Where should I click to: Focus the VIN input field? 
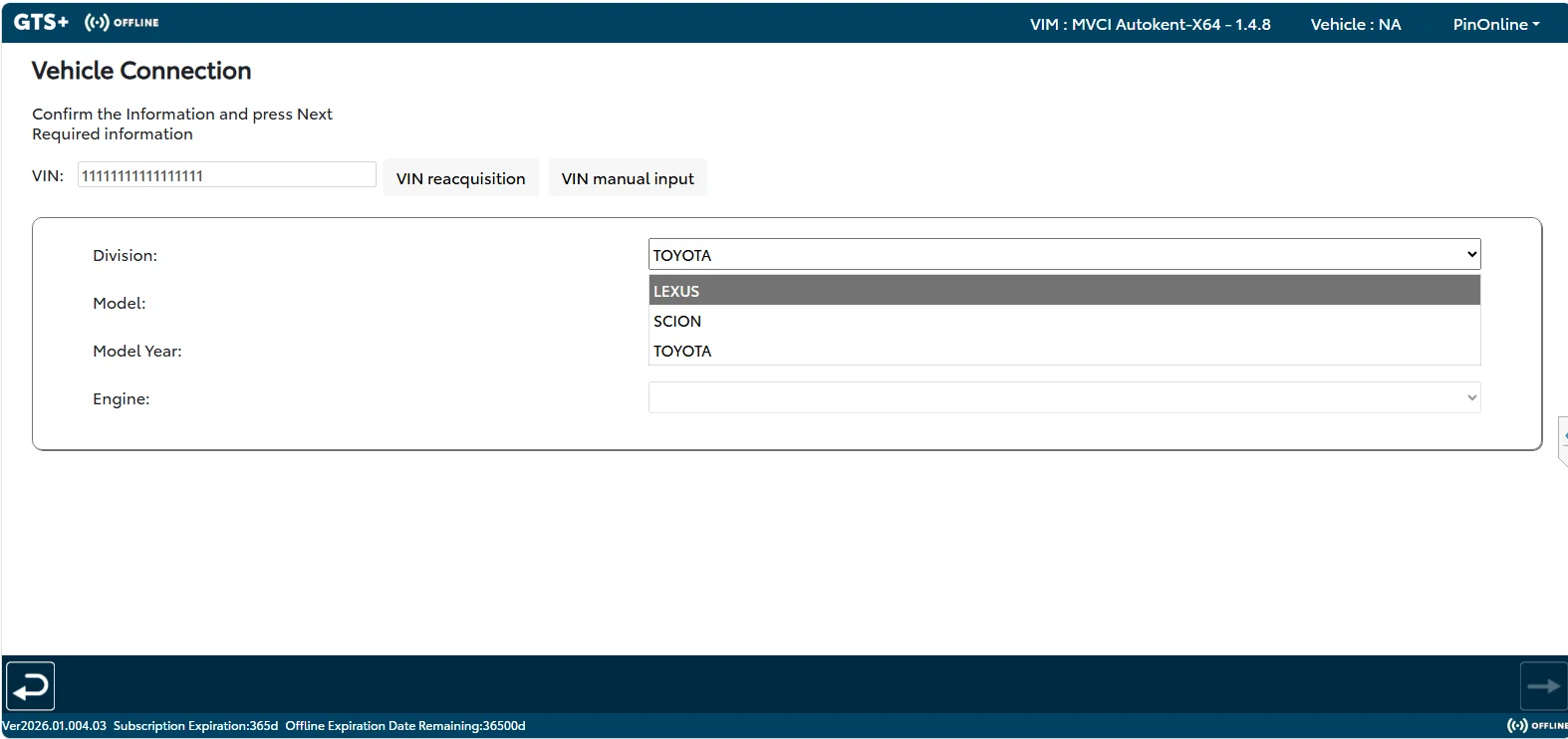pyautogui.click(x=227, y=175)
